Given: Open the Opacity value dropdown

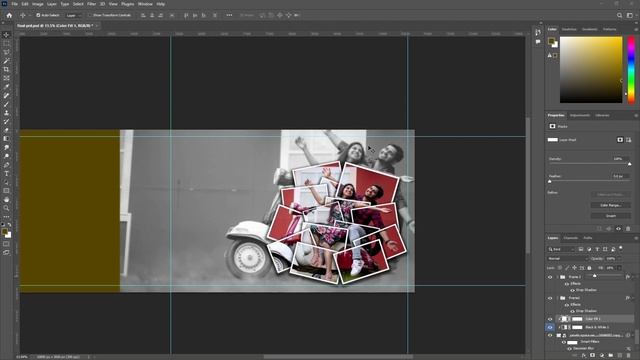Looking at the screenshot, I should click(620, 259).
